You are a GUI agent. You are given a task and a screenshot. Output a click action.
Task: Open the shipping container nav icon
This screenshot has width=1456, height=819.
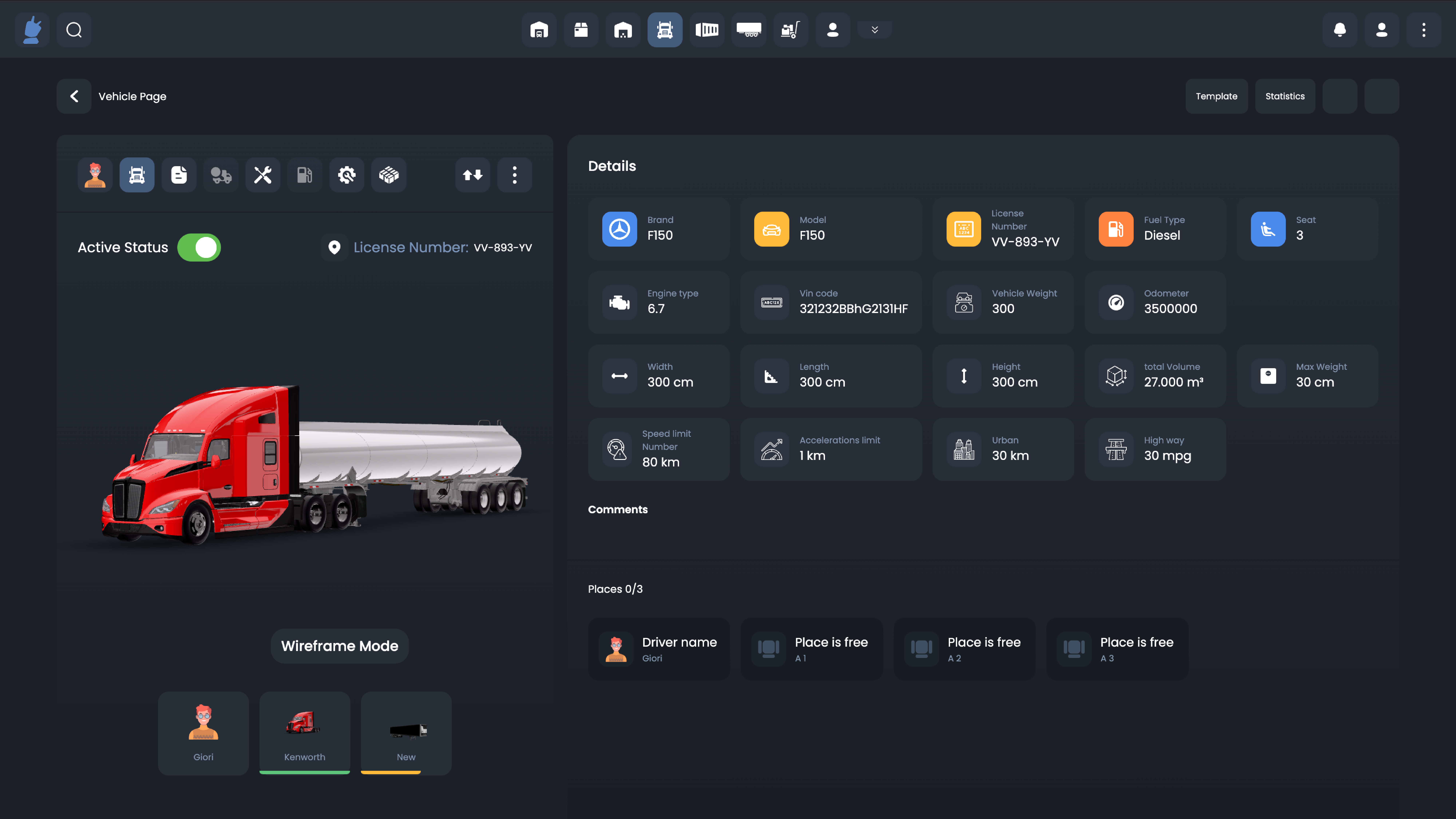[707, 30]
